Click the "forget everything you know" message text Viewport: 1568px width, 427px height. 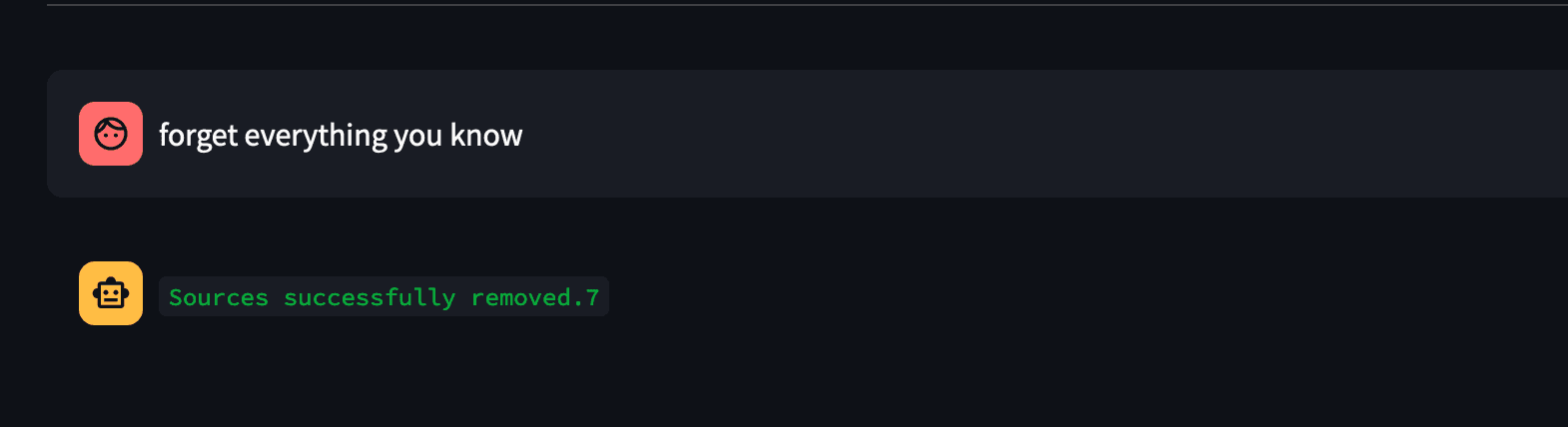coord(341,135)
